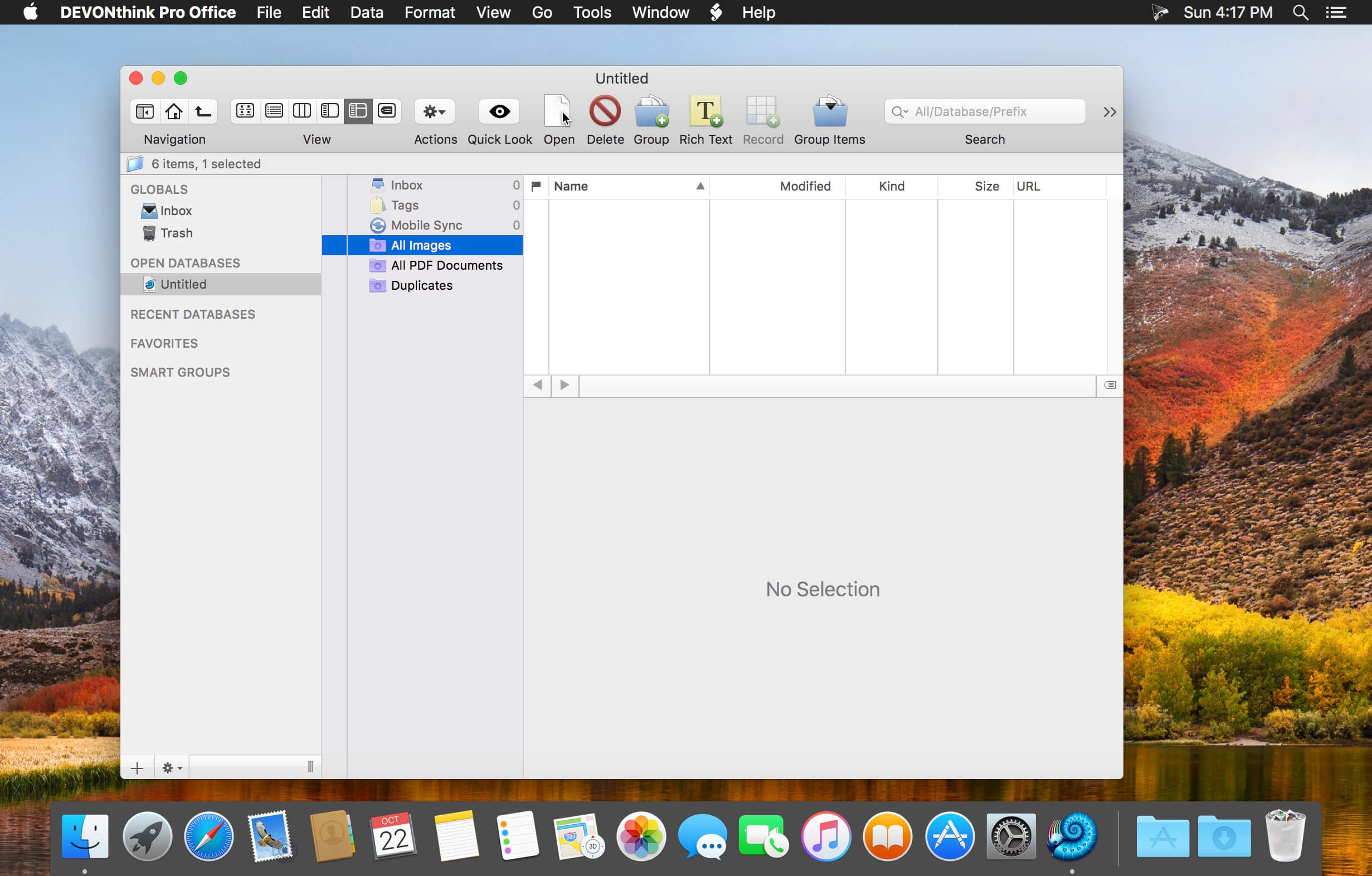
Task: Toggle the sidebar visibility button
Action: [145, 110]
